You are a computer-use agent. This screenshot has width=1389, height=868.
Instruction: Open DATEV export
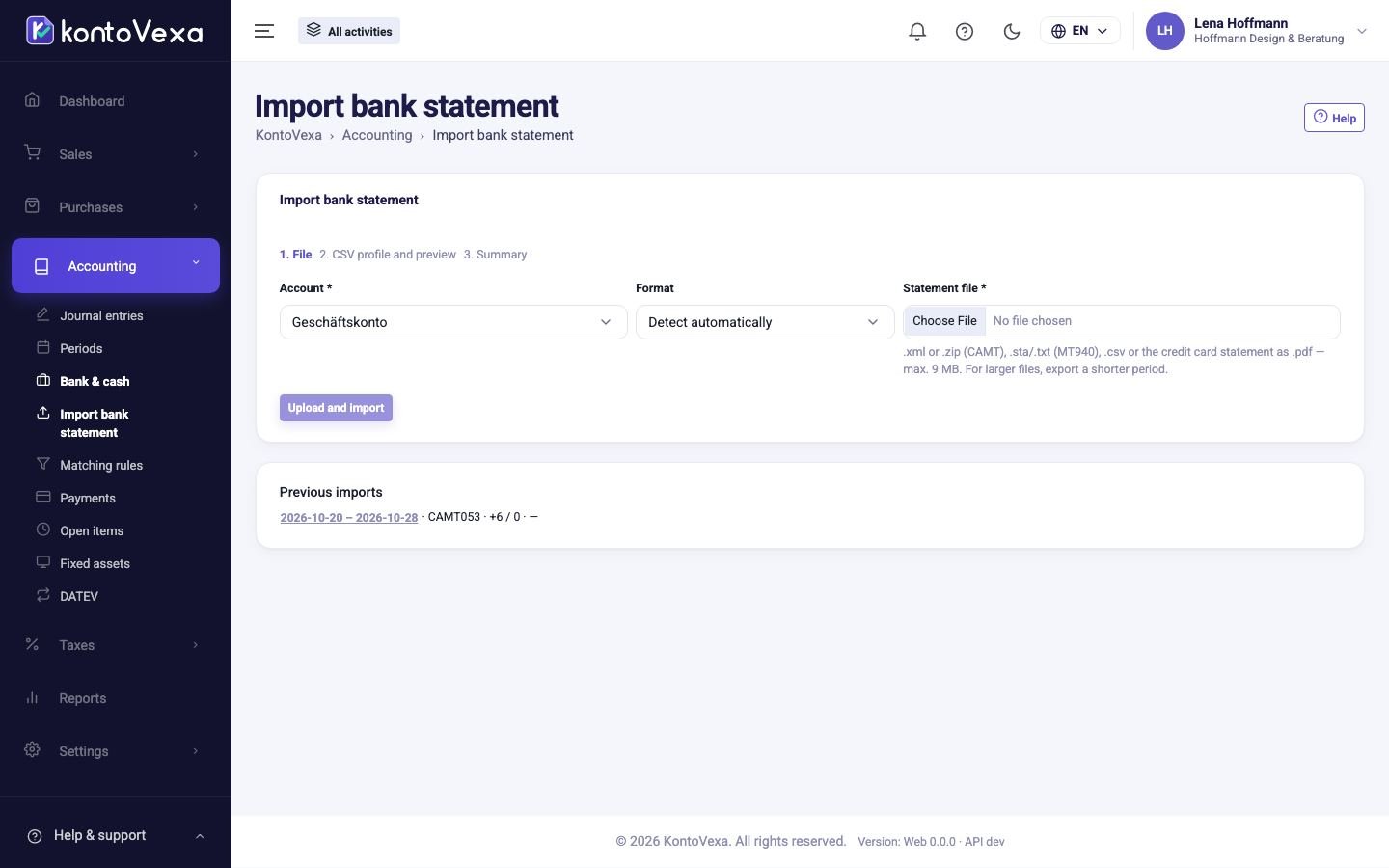(x=79, y=596)
